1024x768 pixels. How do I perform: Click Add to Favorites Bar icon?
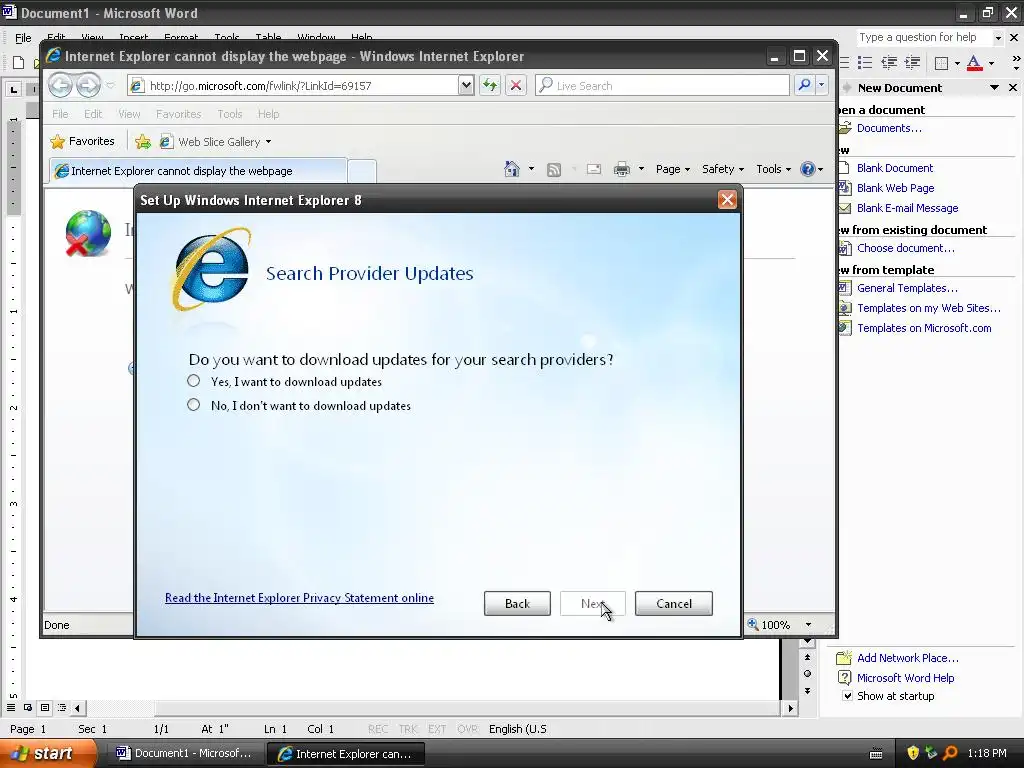[142, 141]
